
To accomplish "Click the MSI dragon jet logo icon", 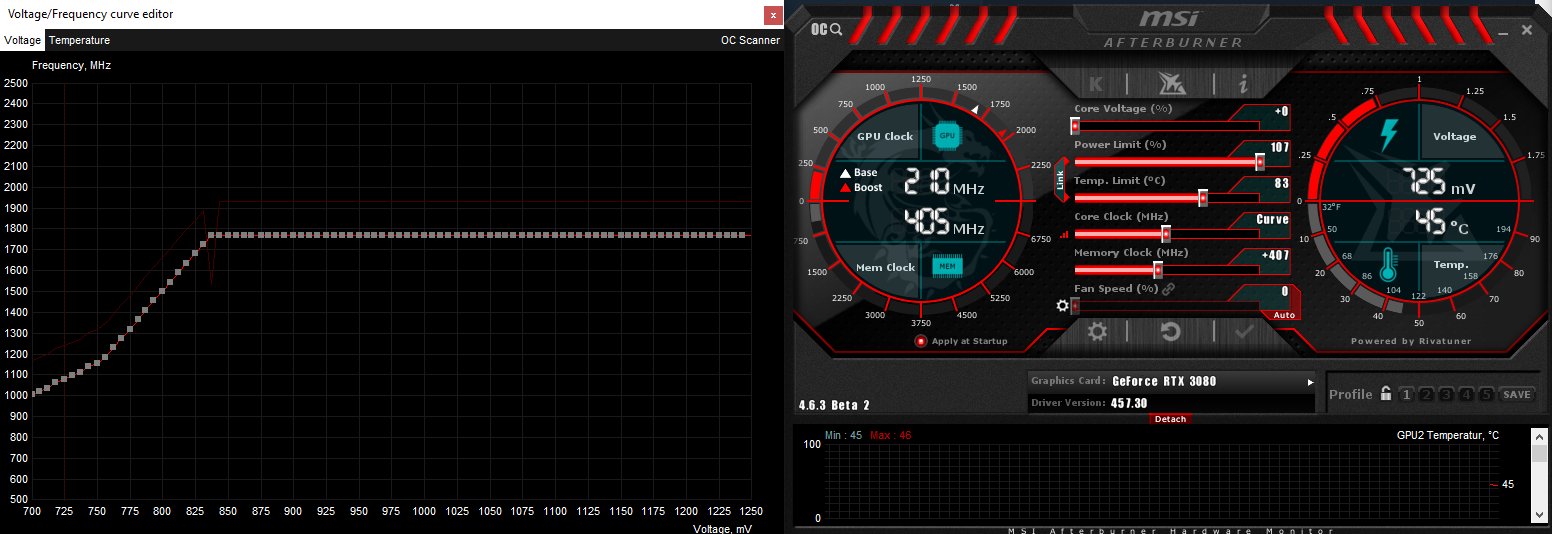I will pos(1170,83).
